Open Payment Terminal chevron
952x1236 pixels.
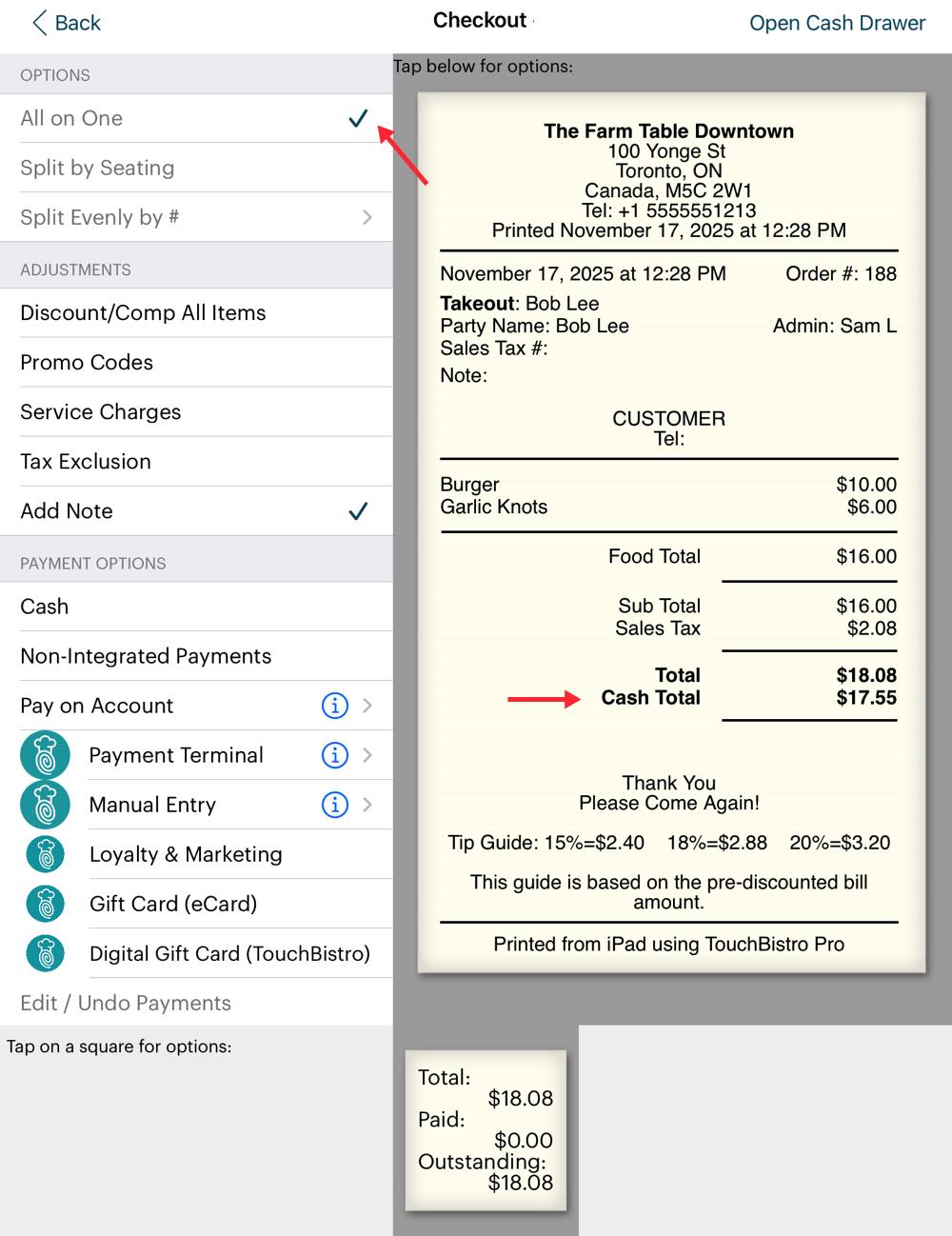367,755
